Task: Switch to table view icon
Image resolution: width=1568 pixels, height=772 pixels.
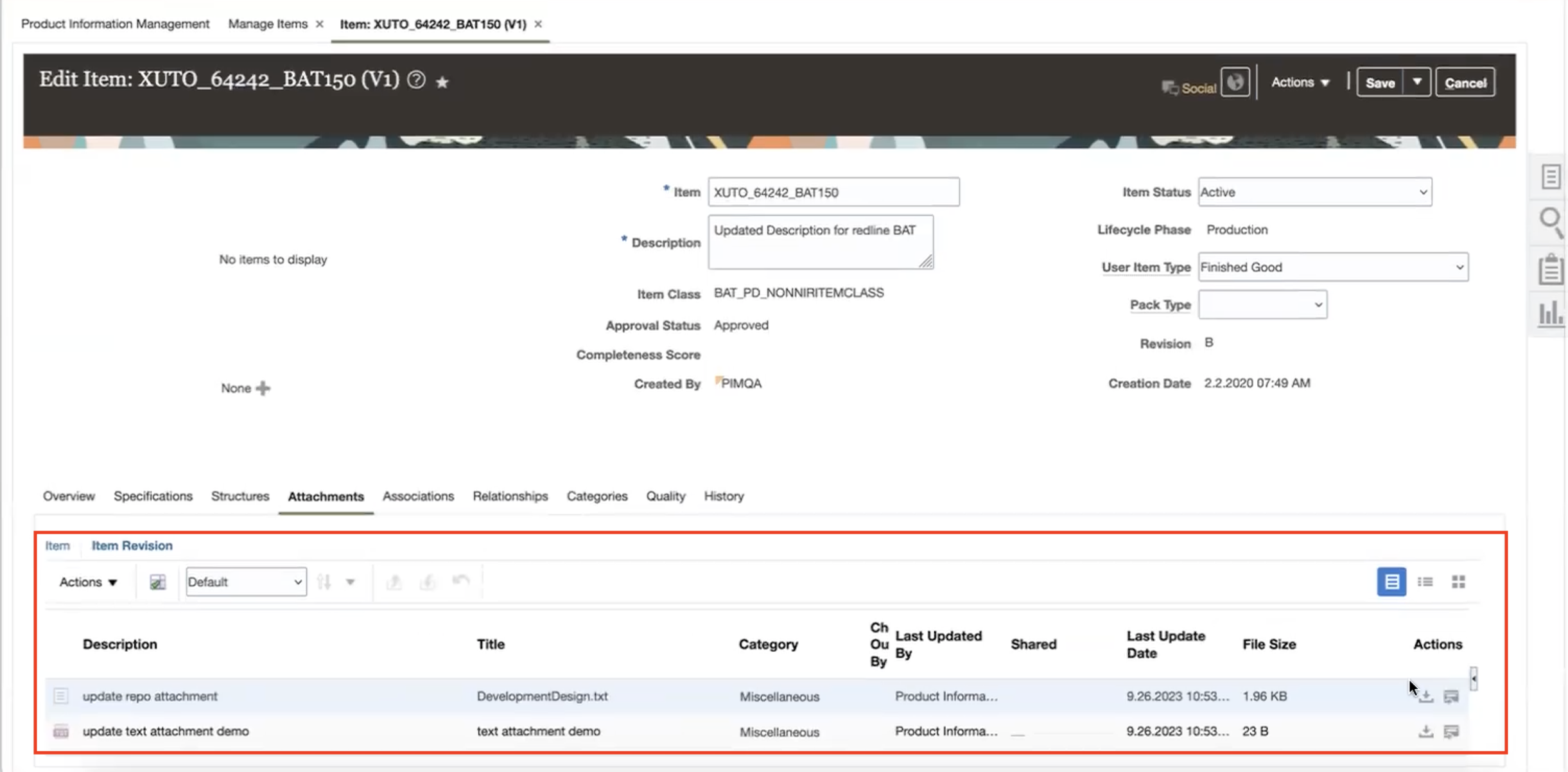Action: pyautogui.click(x=1391, y=582)
